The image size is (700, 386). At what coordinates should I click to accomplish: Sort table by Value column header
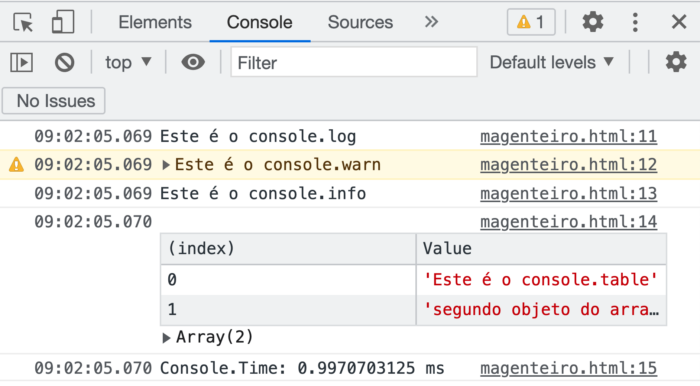click(541, 249)
